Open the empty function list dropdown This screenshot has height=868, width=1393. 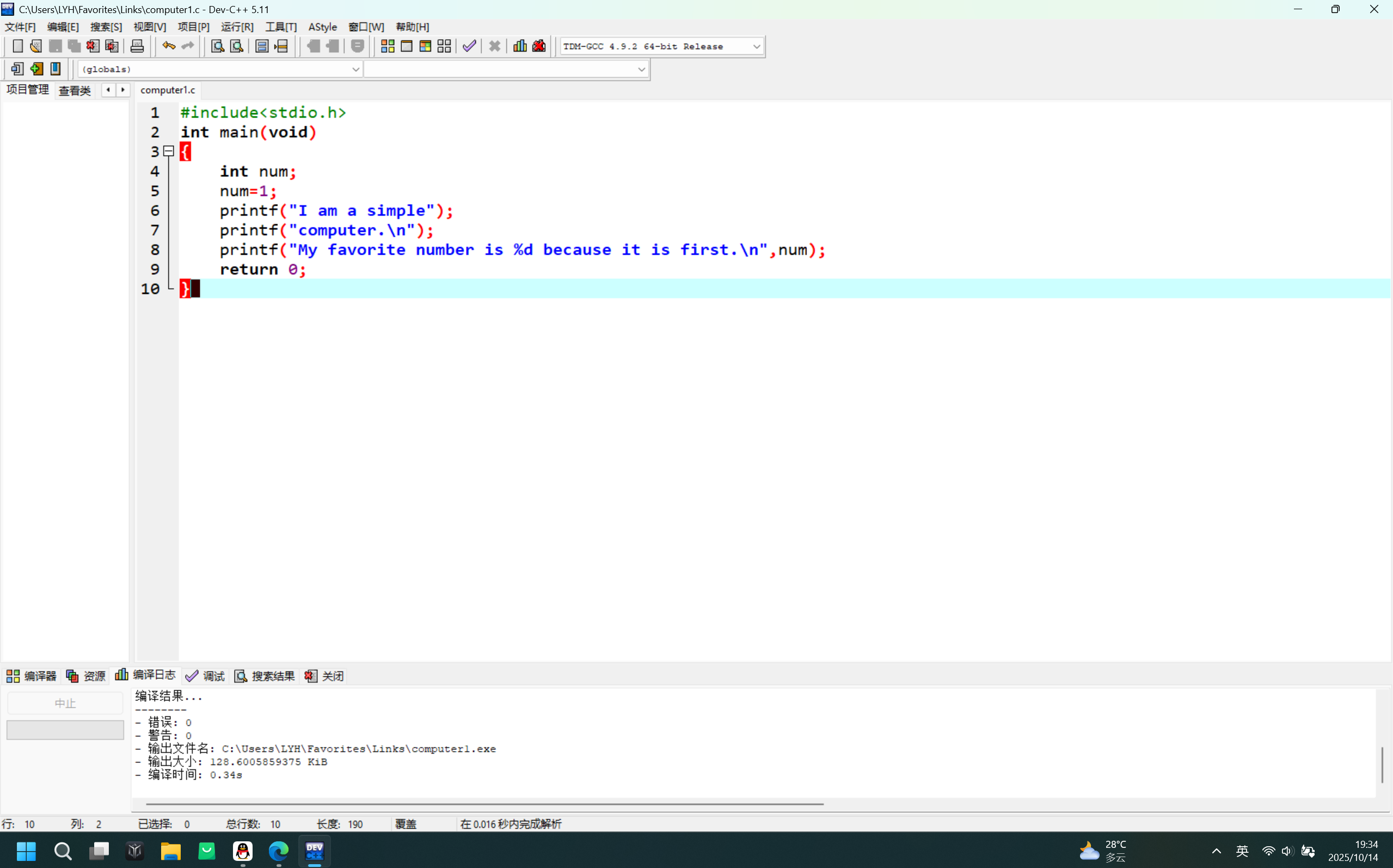(x=641, y=70)
